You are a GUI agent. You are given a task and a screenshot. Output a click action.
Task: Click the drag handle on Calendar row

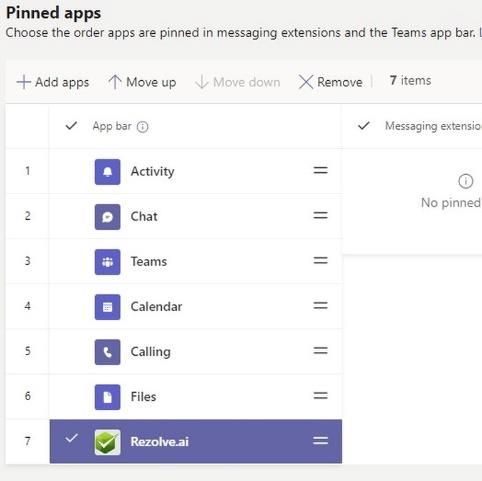320,305
